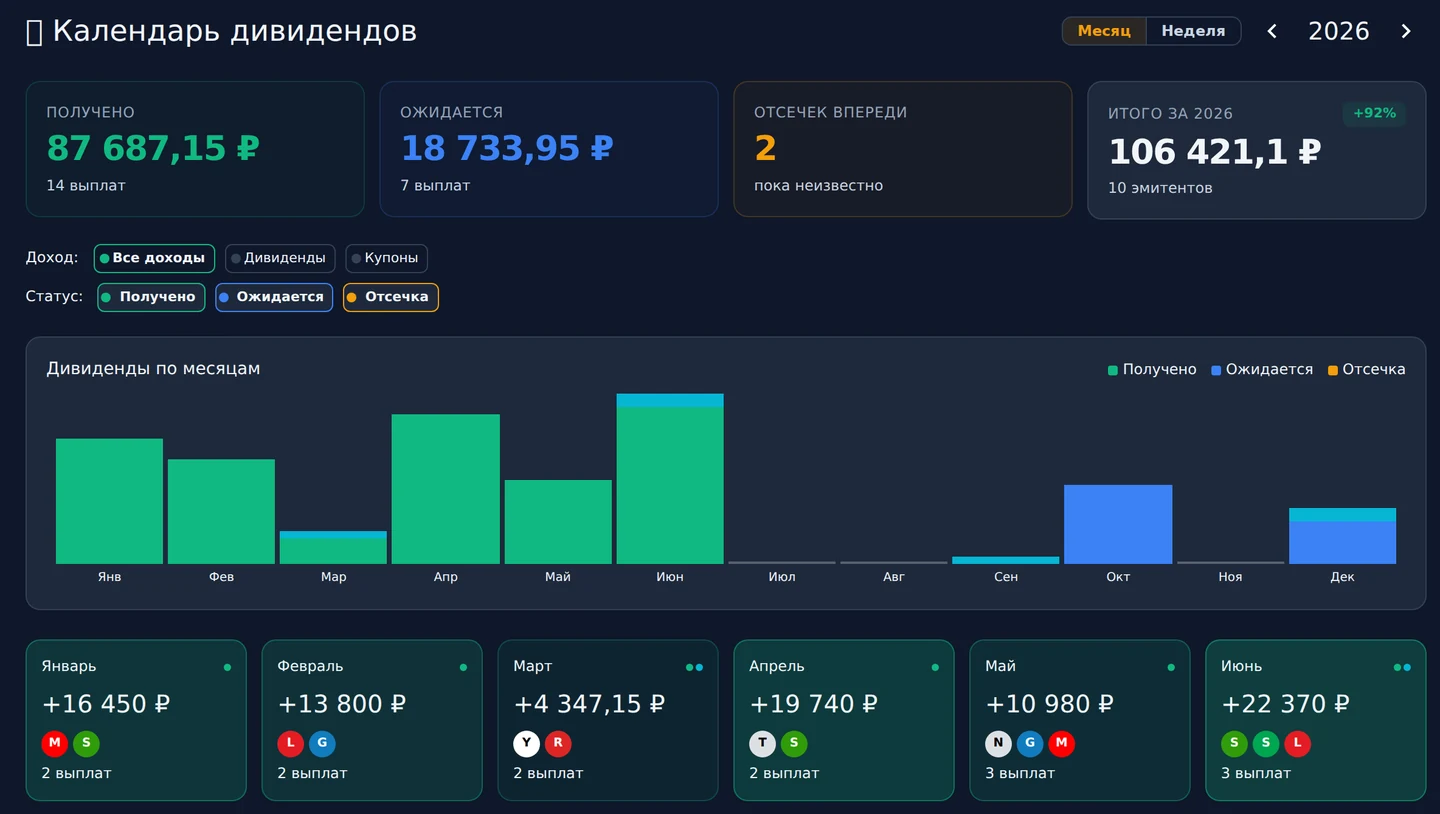This screenshot has height=814, width=1440.
Task: Click the Получено item in chart legend
Action: [x=1152, y=370]
